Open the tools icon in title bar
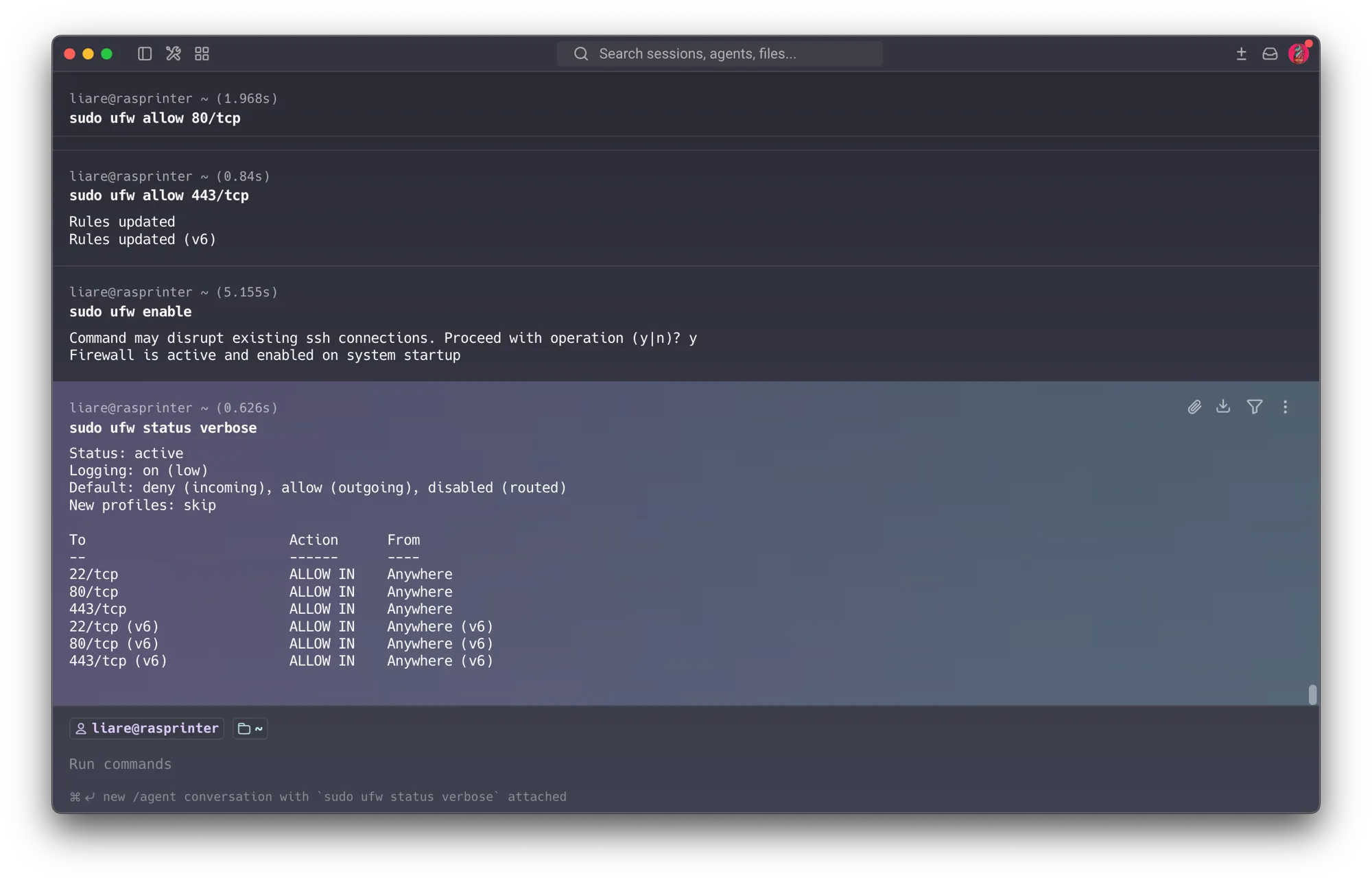 tap(173, 53)
